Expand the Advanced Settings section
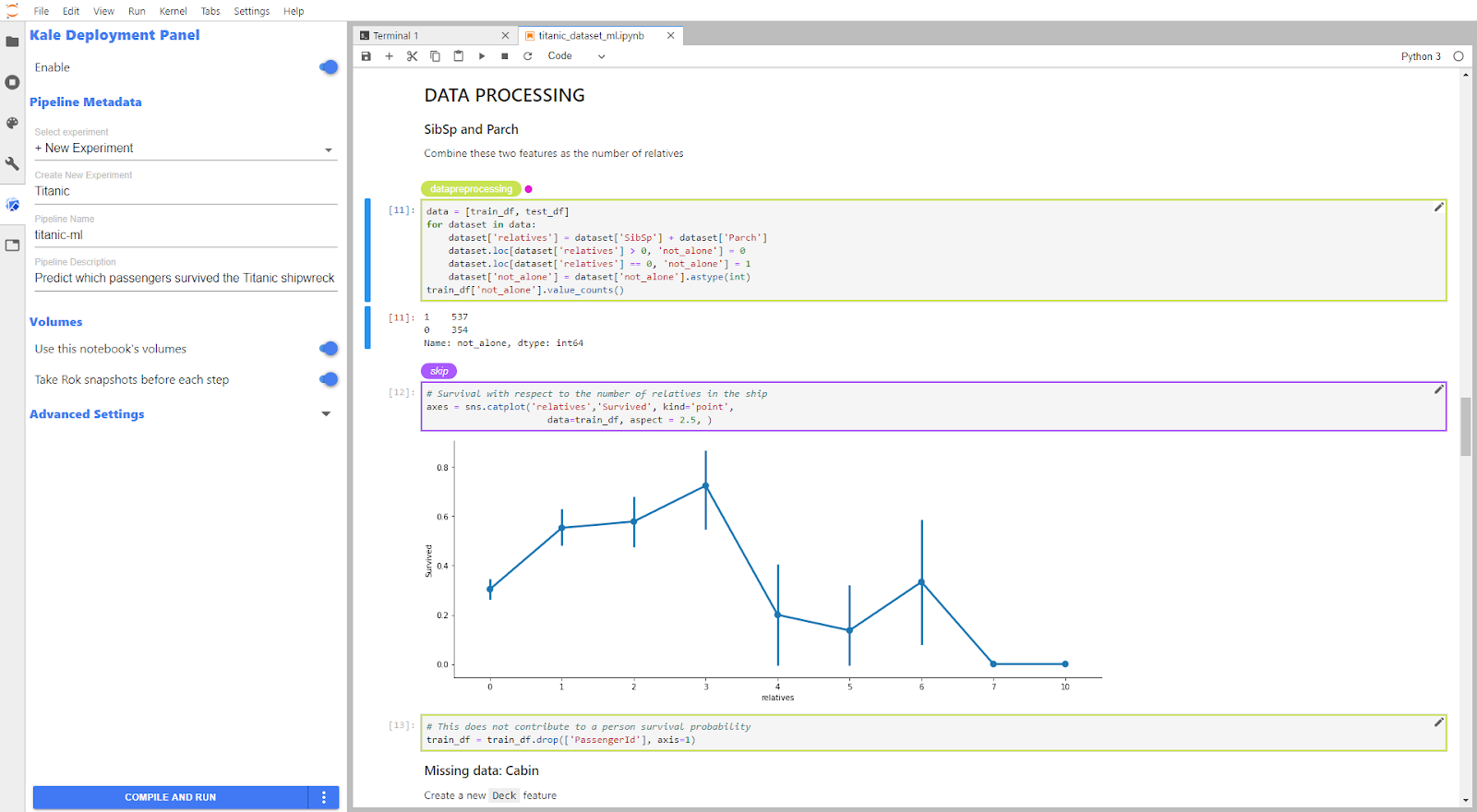This screenshot has width=1477, height=812. [x=326, y=414]
